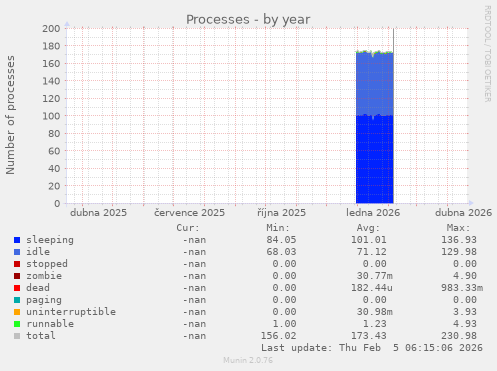Click the y-axis value 100
Image resolution: width=497 pixels, height=371 pixels.
tap(51, 116)
